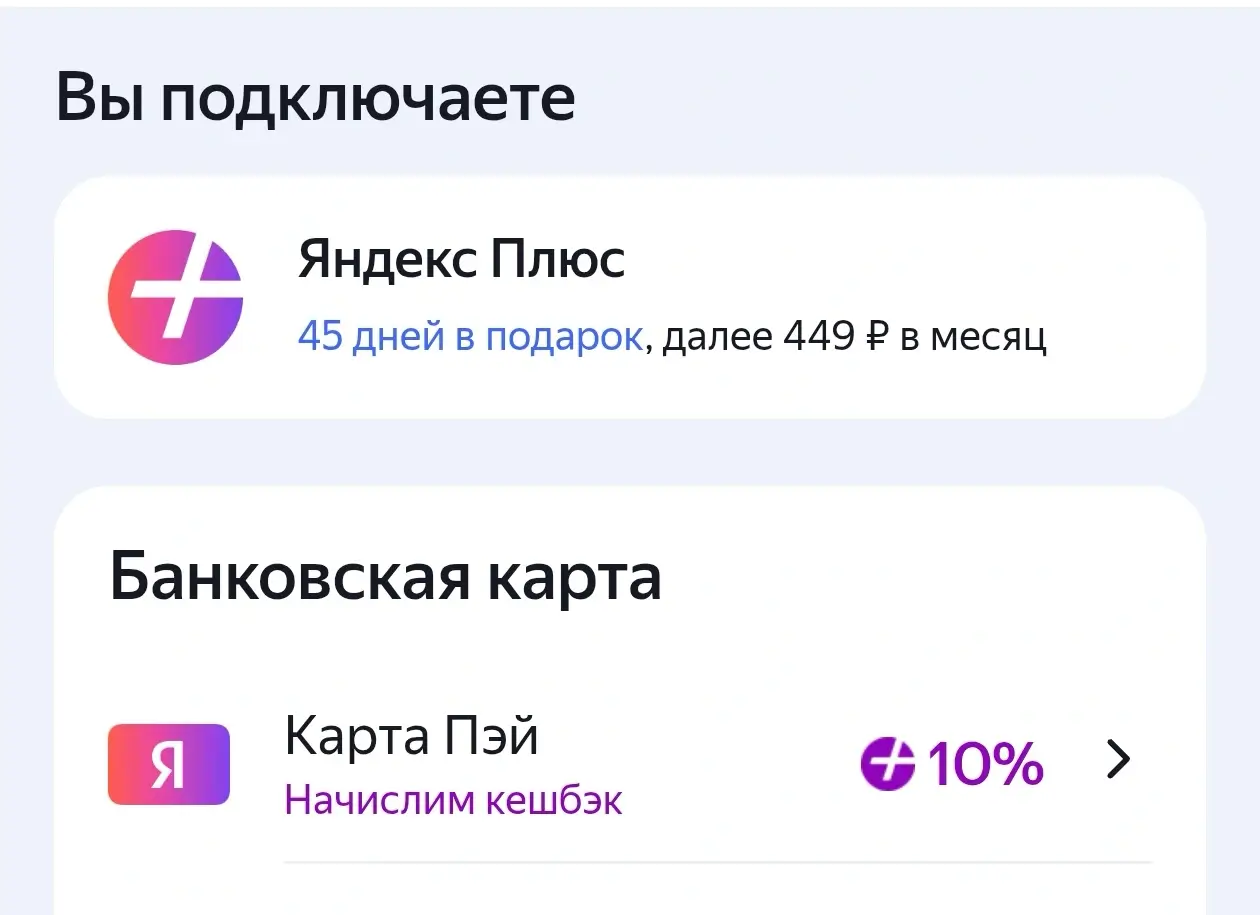Click the ruble ₽ currency symbol
Screen dimensions: 1260x915
click(876, 338)
